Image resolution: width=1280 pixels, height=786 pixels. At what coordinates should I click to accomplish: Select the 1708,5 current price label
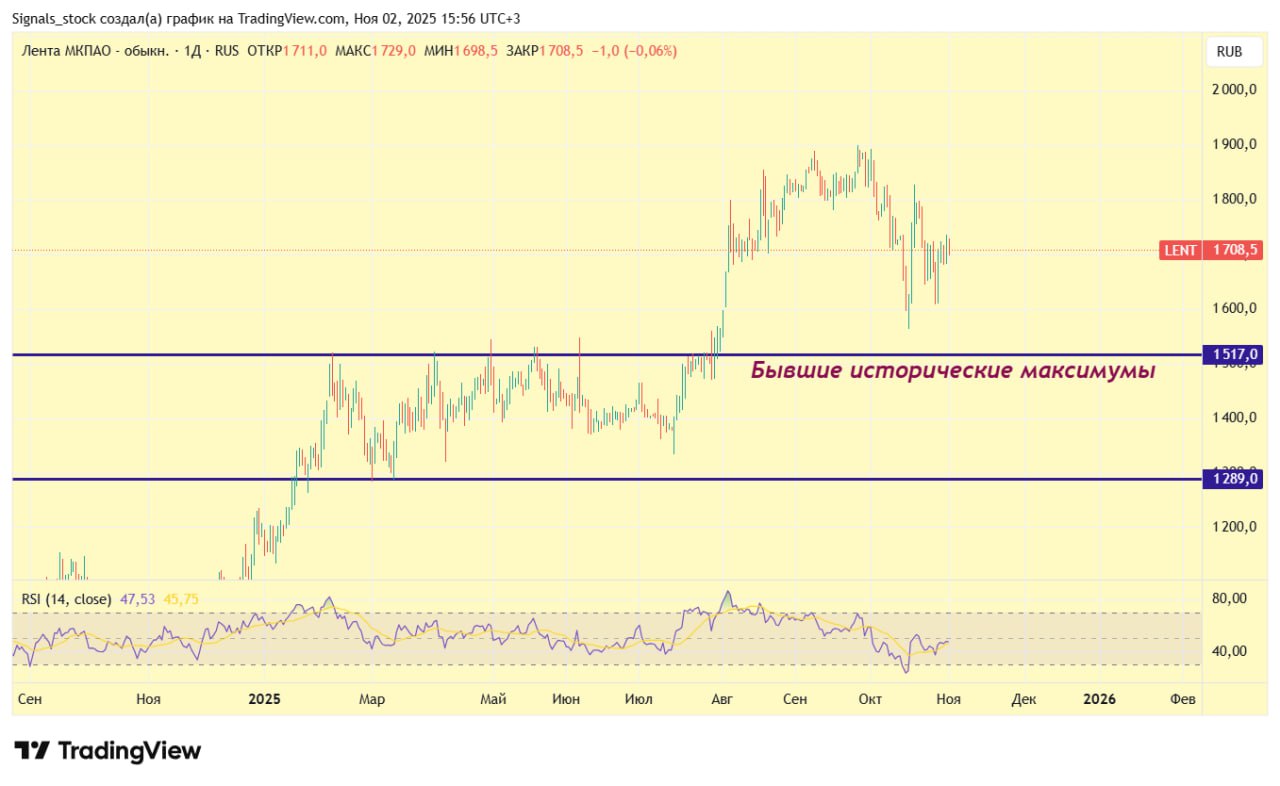[x=1235, y=250]
